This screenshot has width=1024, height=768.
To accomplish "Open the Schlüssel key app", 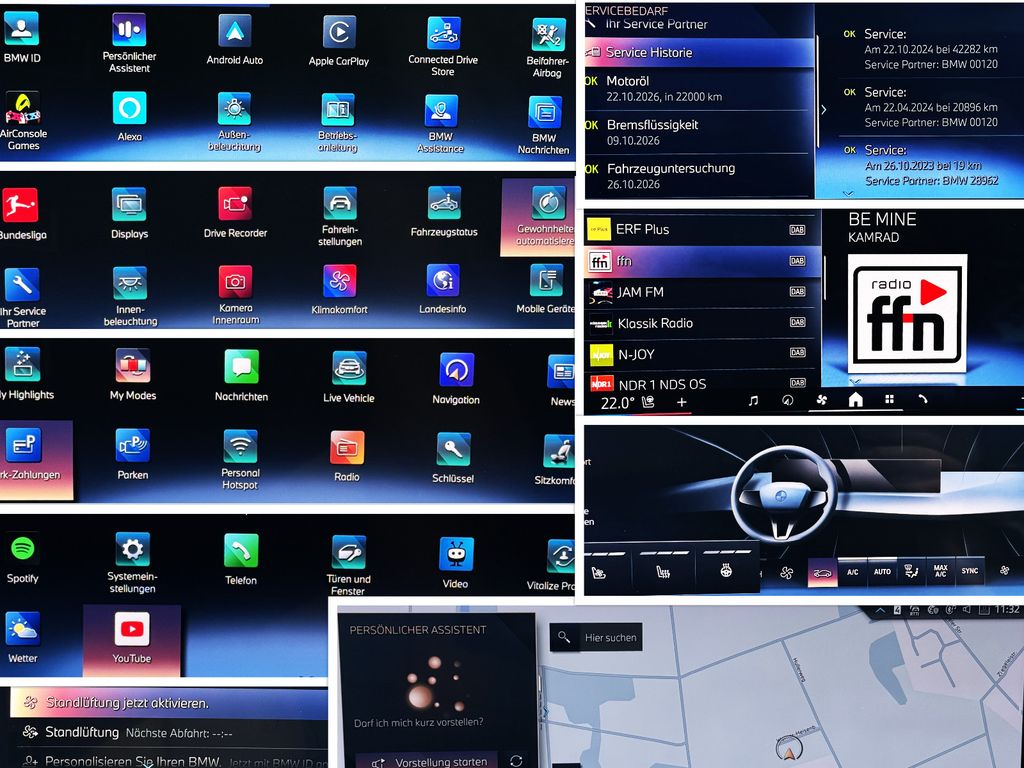I will (453, 458).
